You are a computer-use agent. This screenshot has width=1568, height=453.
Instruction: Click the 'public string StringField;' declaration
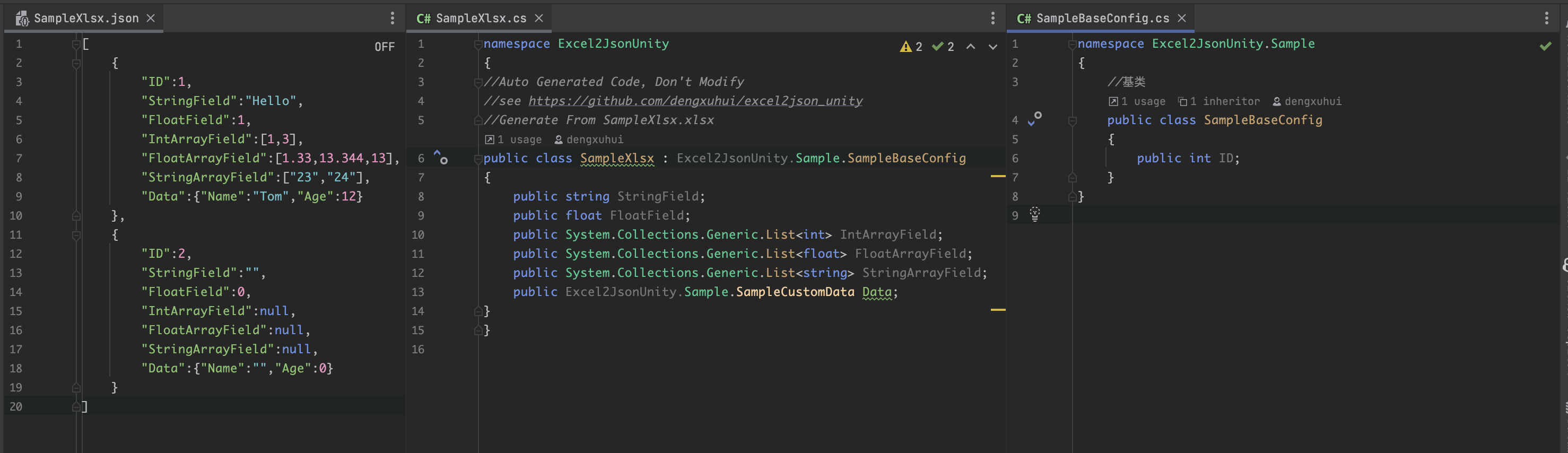pyautogui.click(x=609, y=197)
